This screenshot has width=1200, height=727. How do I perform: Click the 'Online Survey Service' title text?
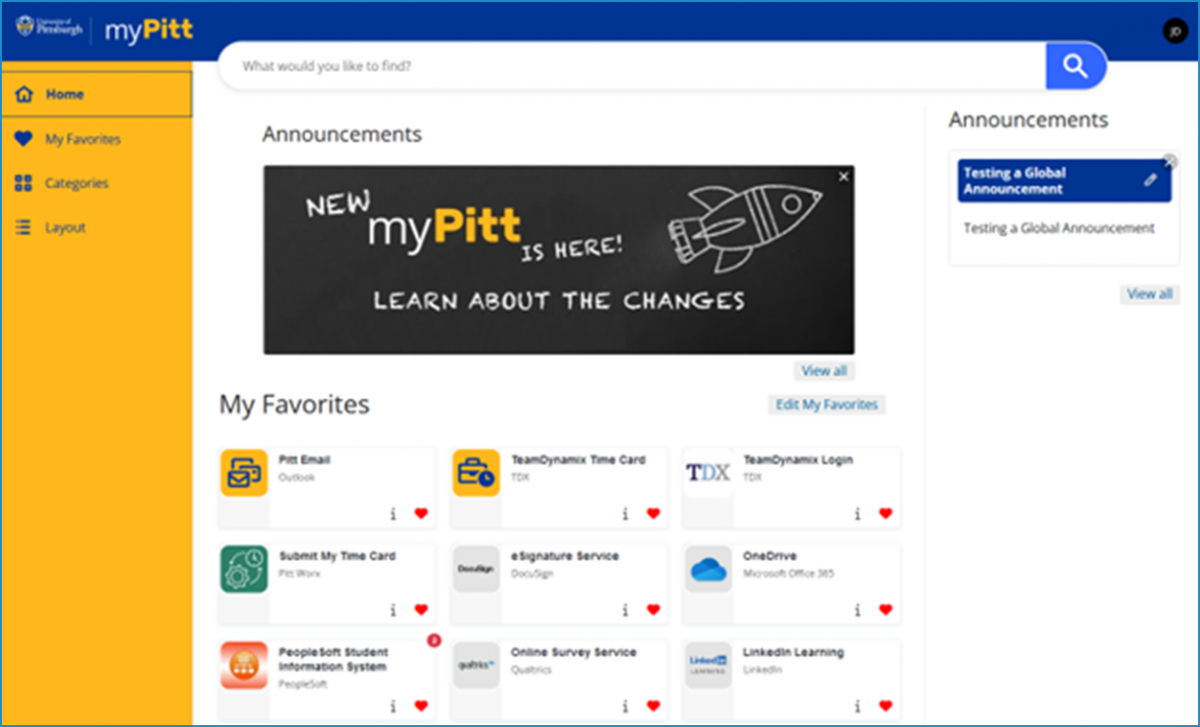click(x=573, y=652)
